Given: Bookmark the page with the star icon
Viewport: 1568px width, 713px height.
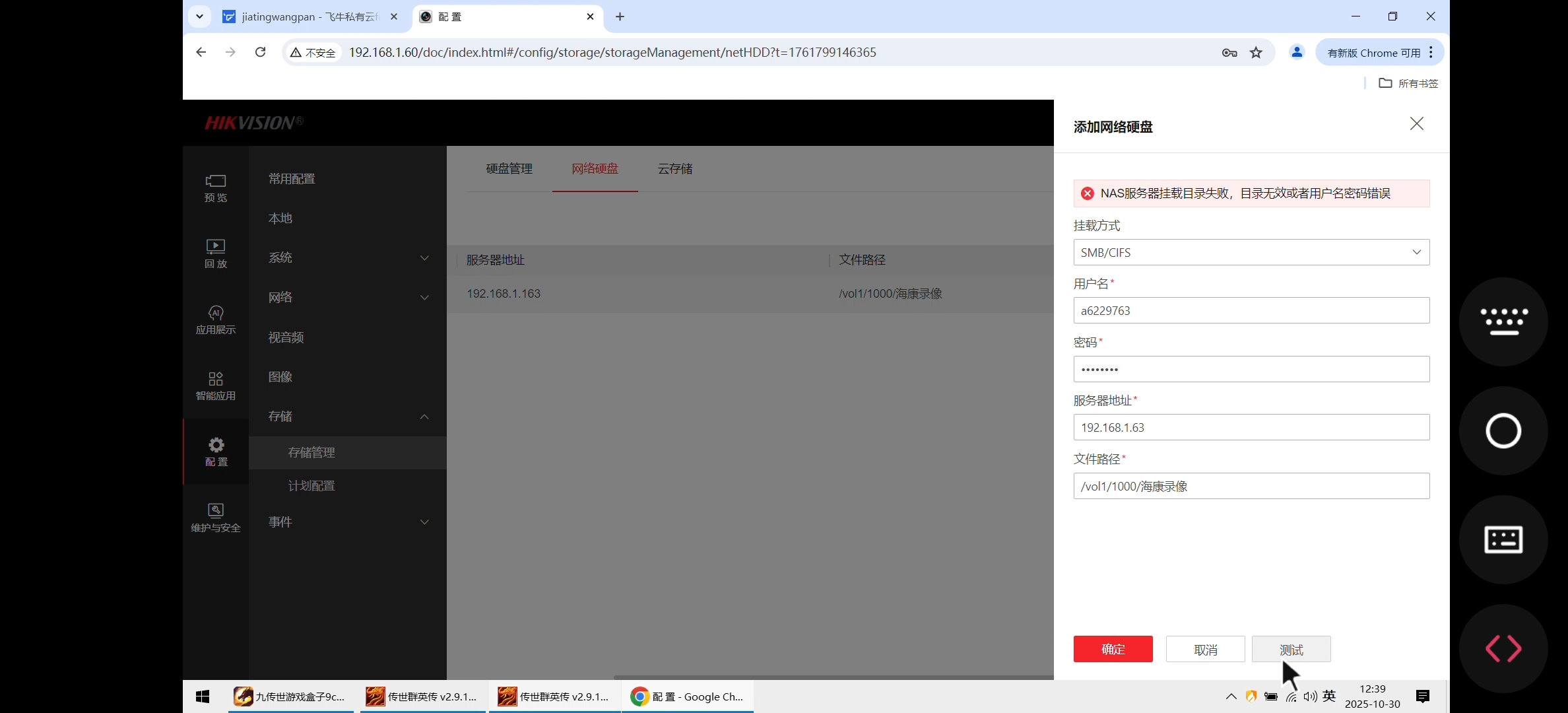Looking at the screenshot, I should tap(1256, 52).
